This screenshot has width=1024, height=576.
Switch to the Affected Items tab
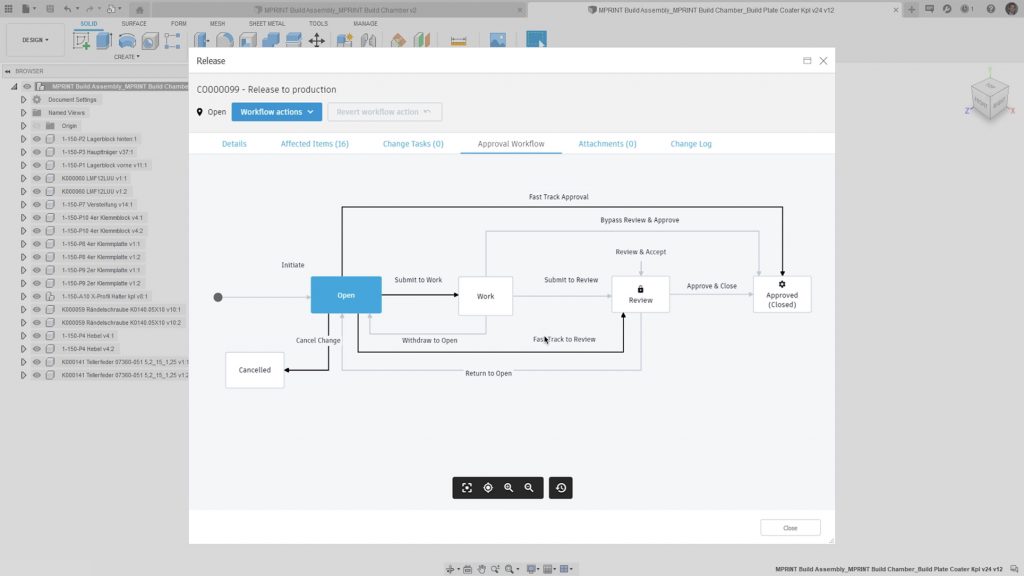(314, 144)
